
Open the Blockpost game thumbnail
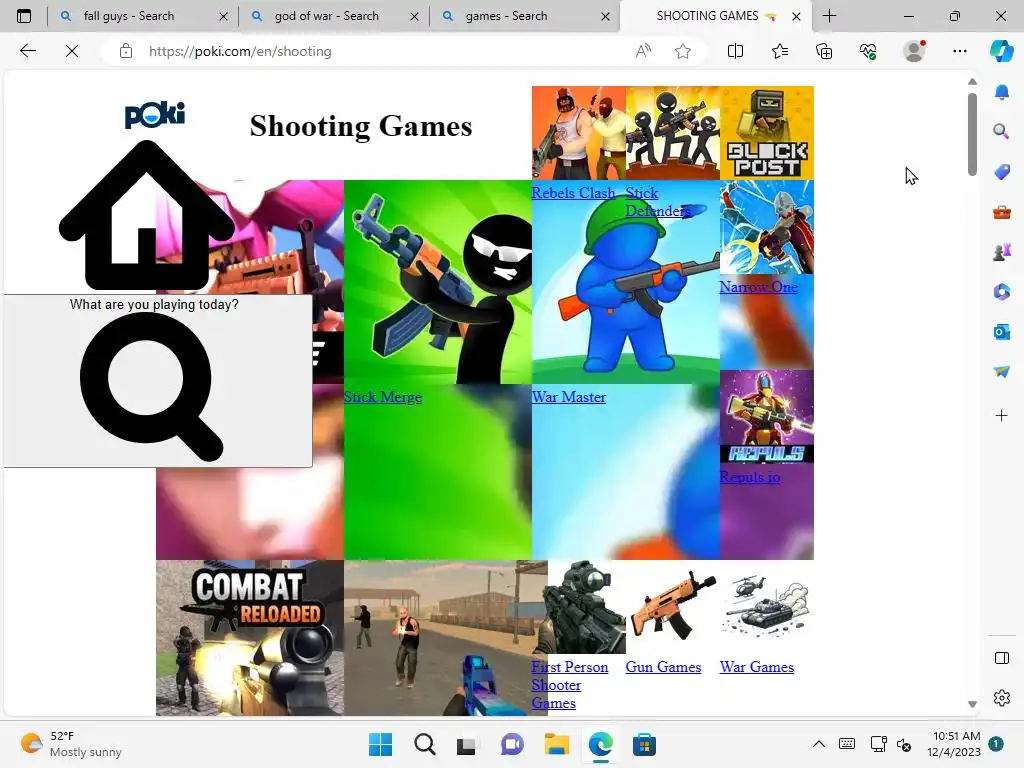(767, 133)
